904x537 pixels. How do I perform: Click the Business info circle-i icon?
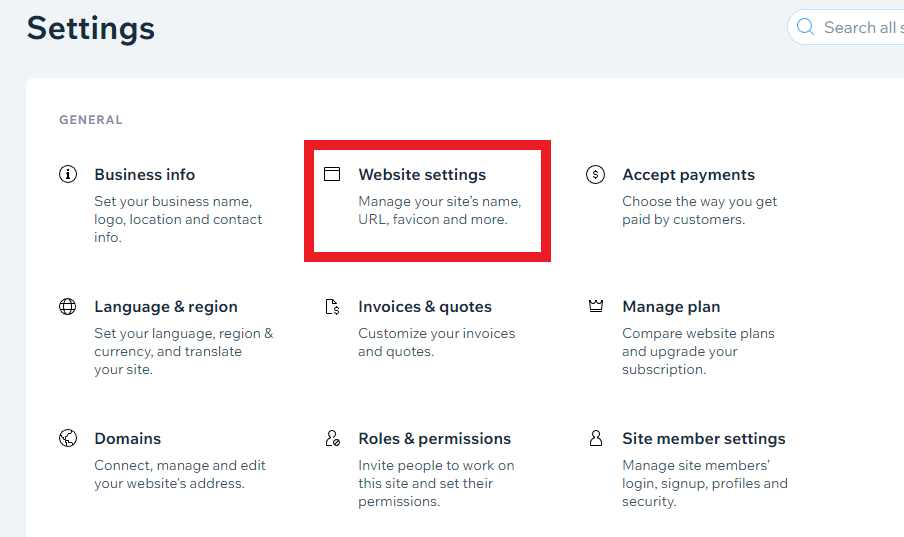click(x=68, y=175)
